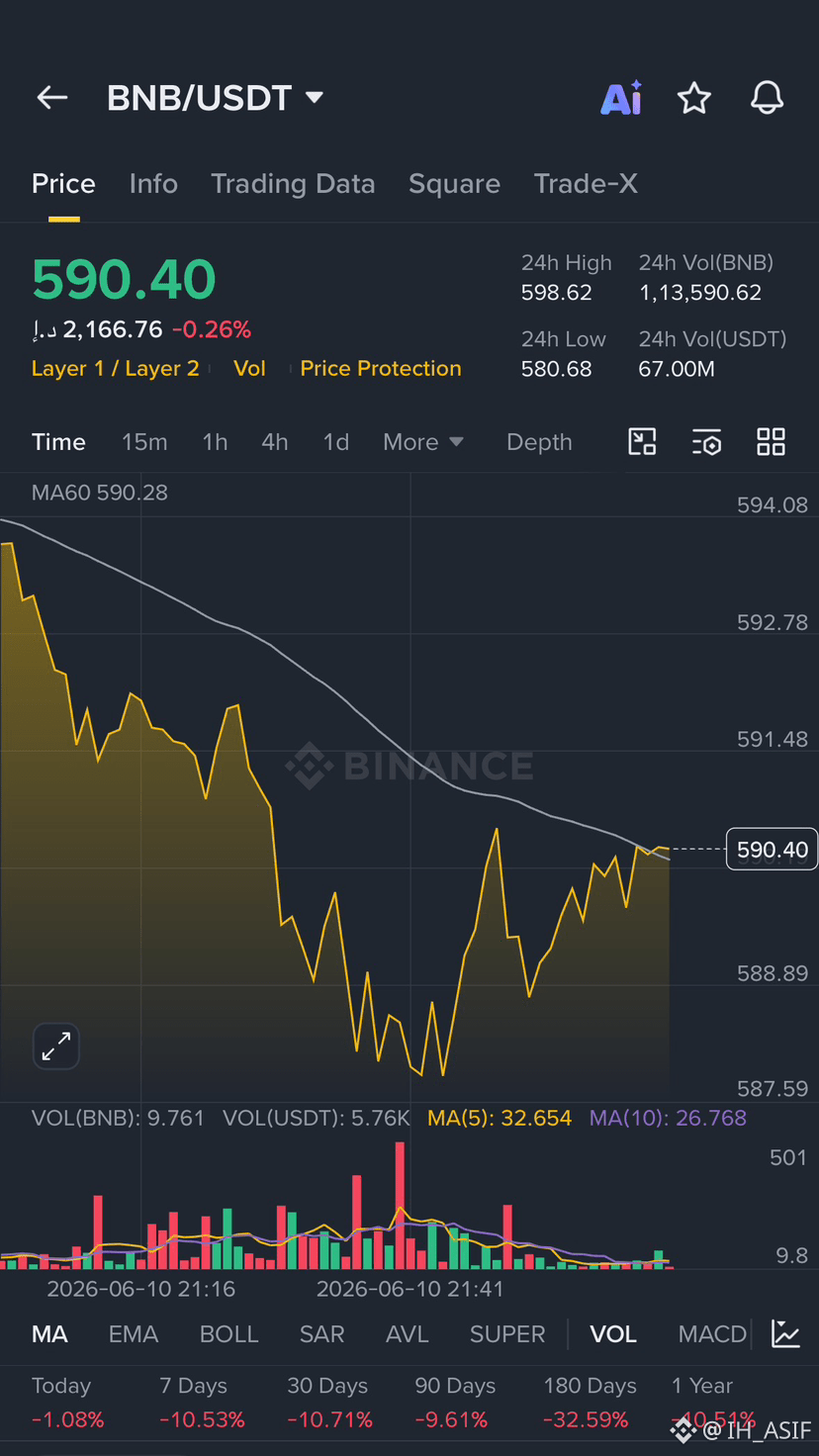Show the Depth chart
819x1456 pixels.
point(539,442)
